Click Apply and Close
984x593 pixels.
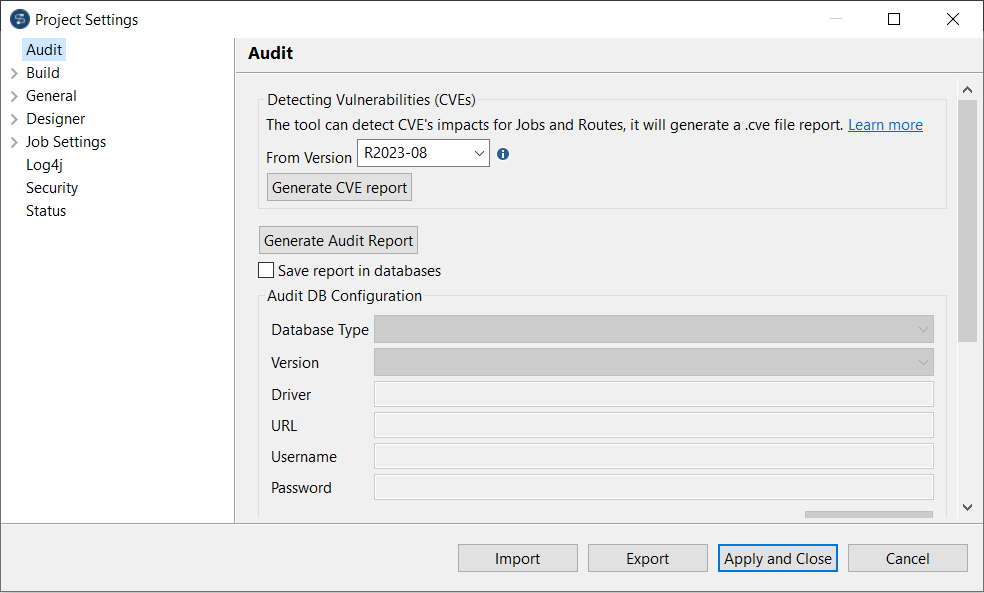777,558
